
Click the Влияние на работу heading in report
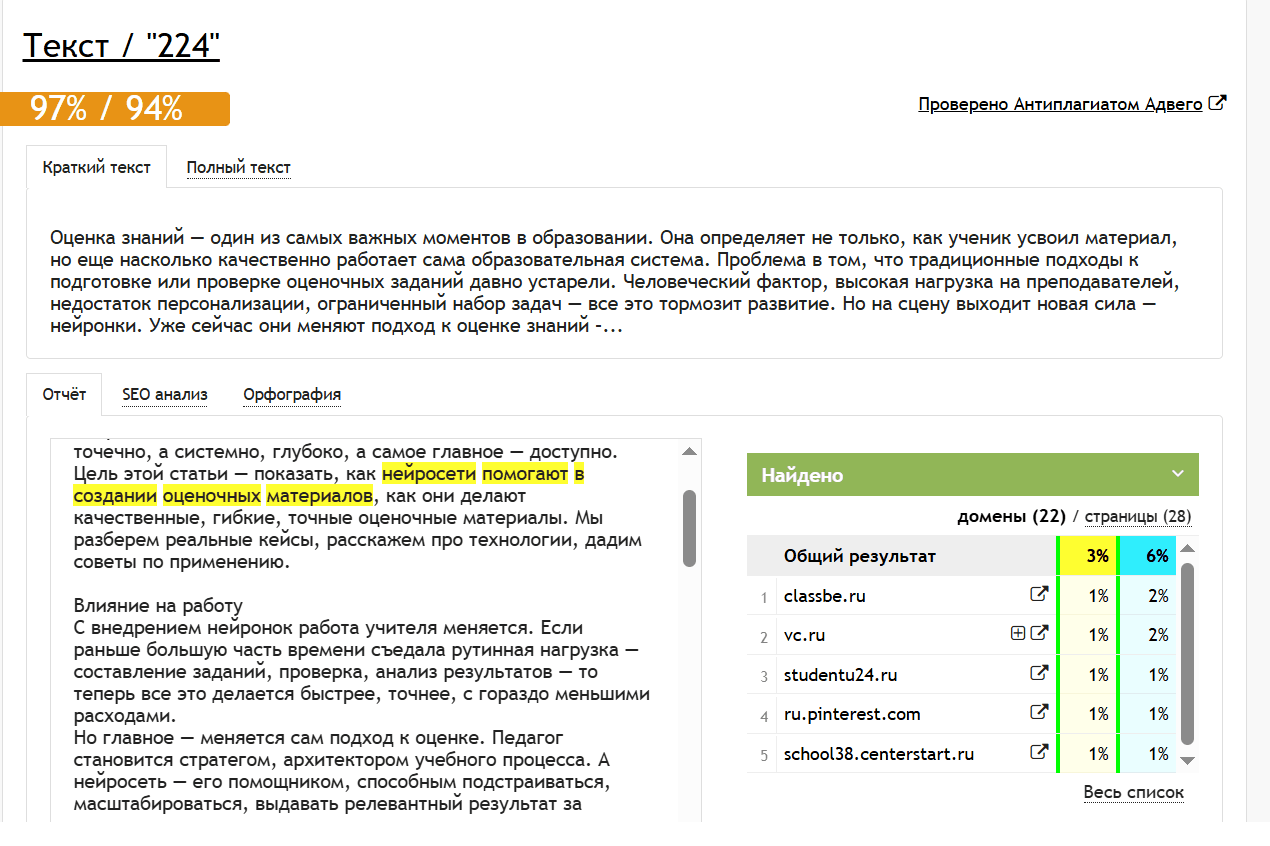[158, 606]
